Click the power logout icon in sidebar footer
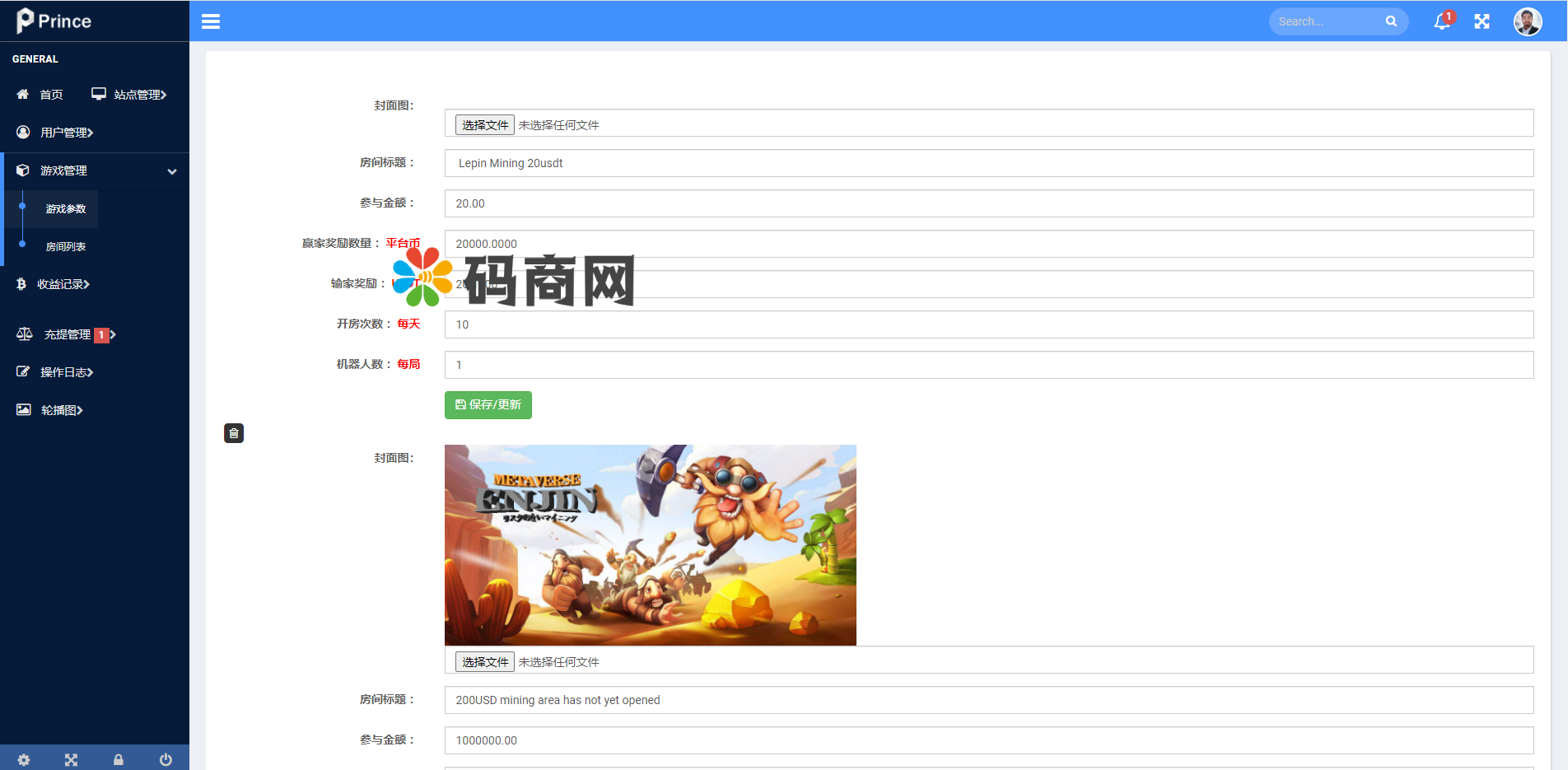This screenshot has width=1568, height=770. tap(166, 759)
